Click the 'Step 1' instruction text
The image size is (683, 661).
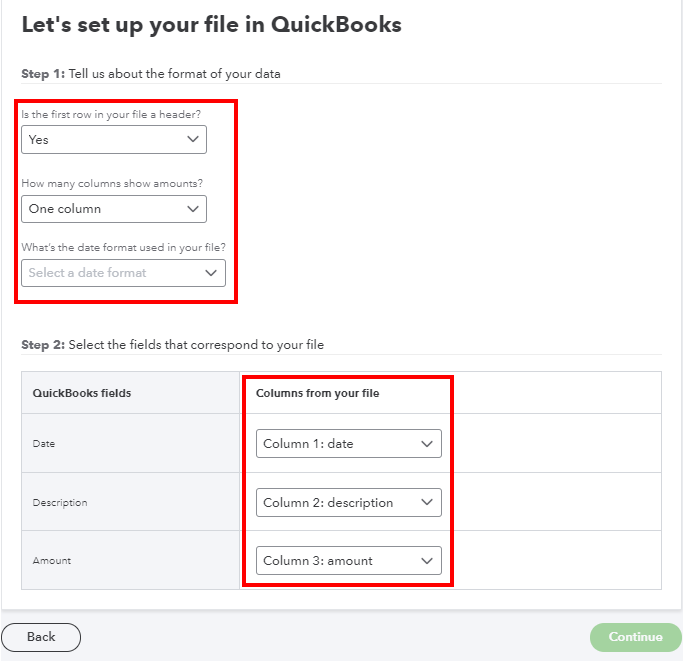(151, 74)
